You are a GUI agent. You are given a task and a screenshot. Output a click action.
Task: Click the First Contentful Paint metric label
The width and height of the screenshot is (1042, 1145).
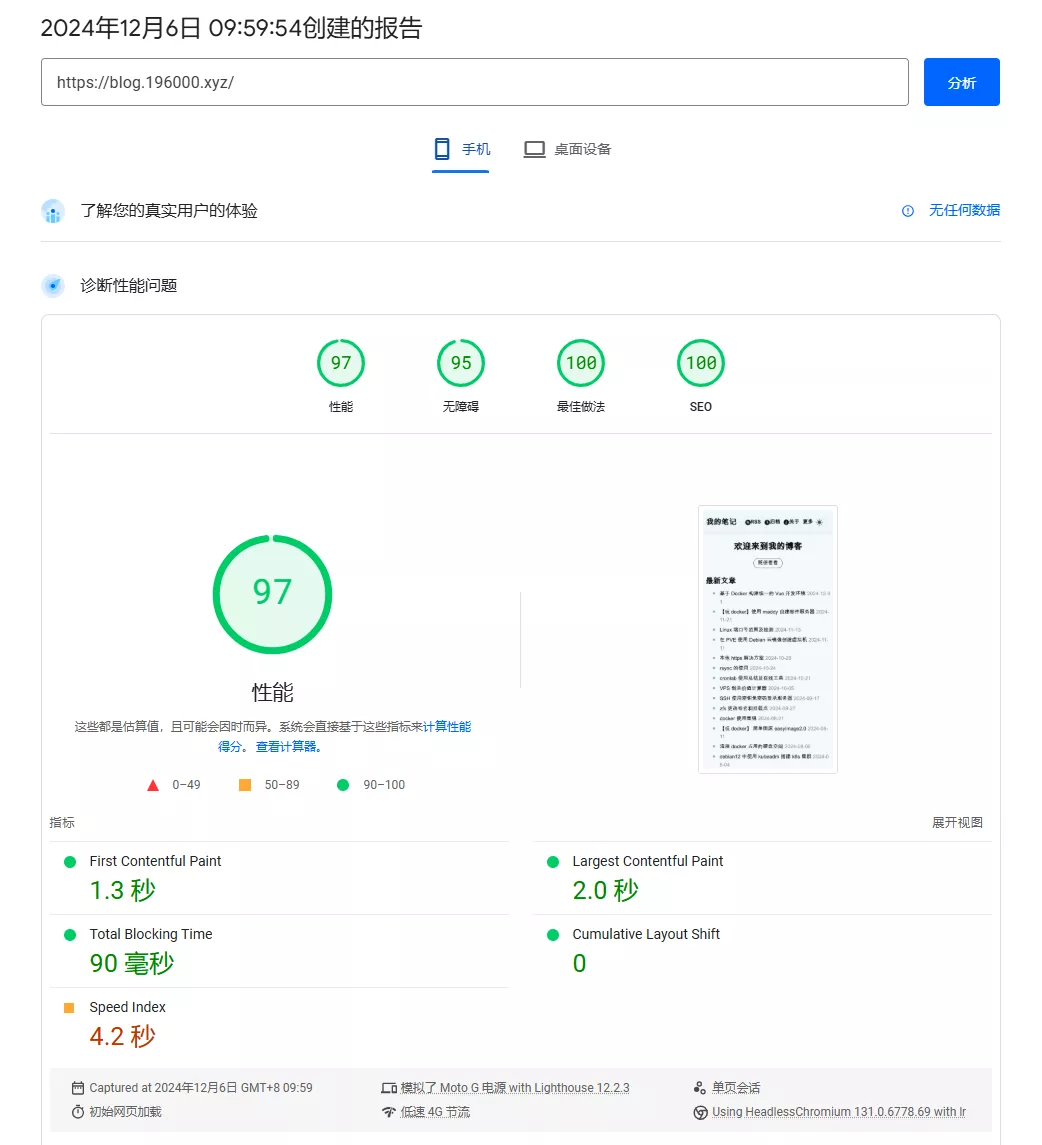pos(155,861)
